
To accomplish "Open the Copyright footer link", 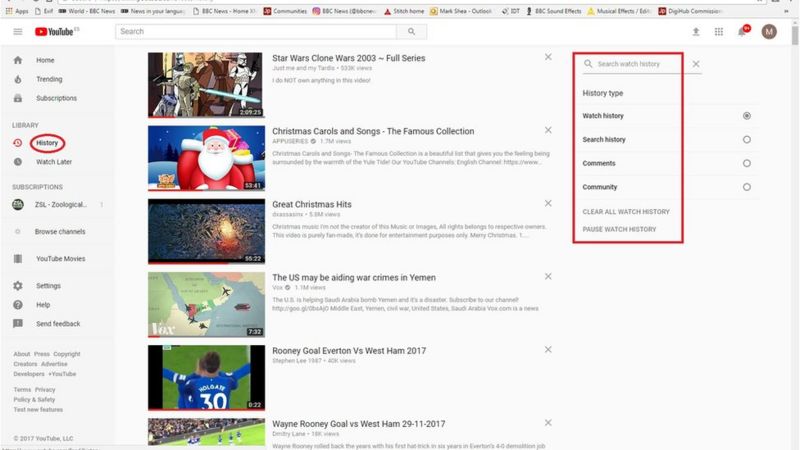I will pyautogui.click(x=67, y=354).
